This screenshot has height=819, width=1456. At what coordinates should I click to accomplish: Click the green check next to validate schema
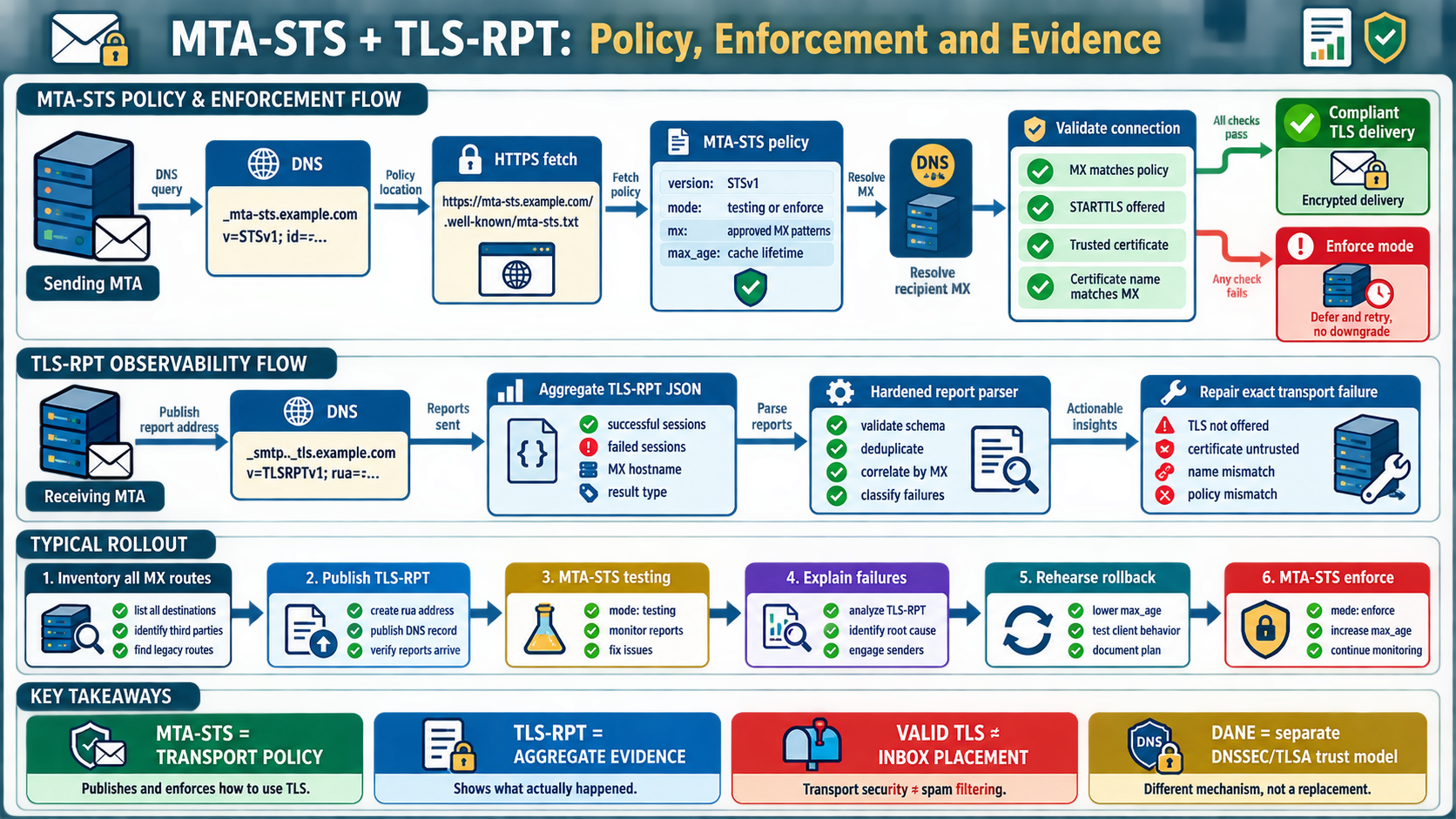pyautogui.click(x=837, y=426)
